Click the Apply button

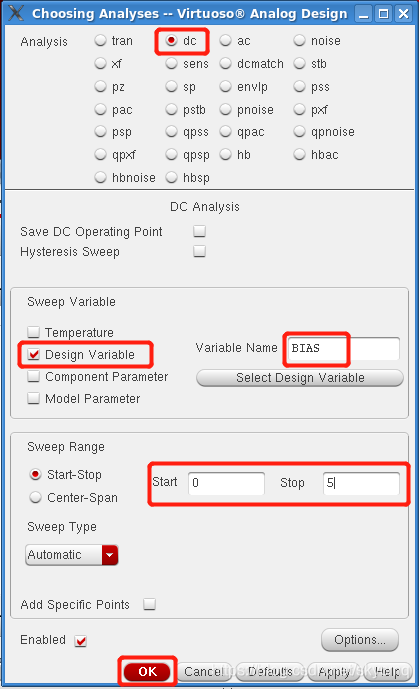[333, 671]
